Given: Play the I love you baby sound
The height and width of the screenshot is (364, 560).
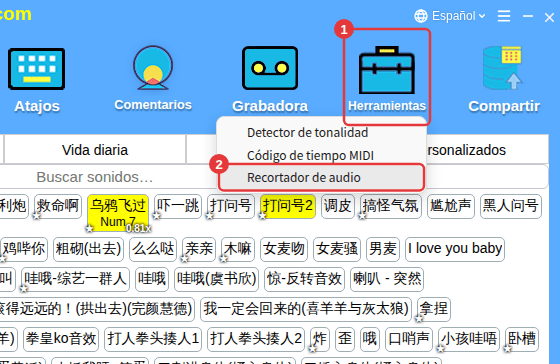Looking at the screenshot, I should click(x=455, y=249).
